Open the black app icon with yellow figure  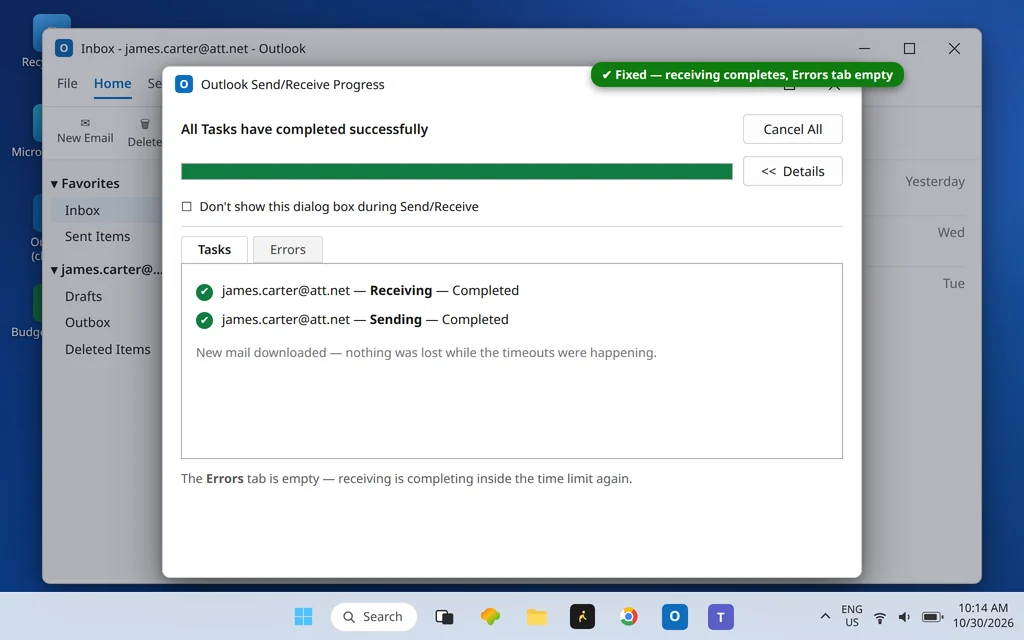[583, 616]
